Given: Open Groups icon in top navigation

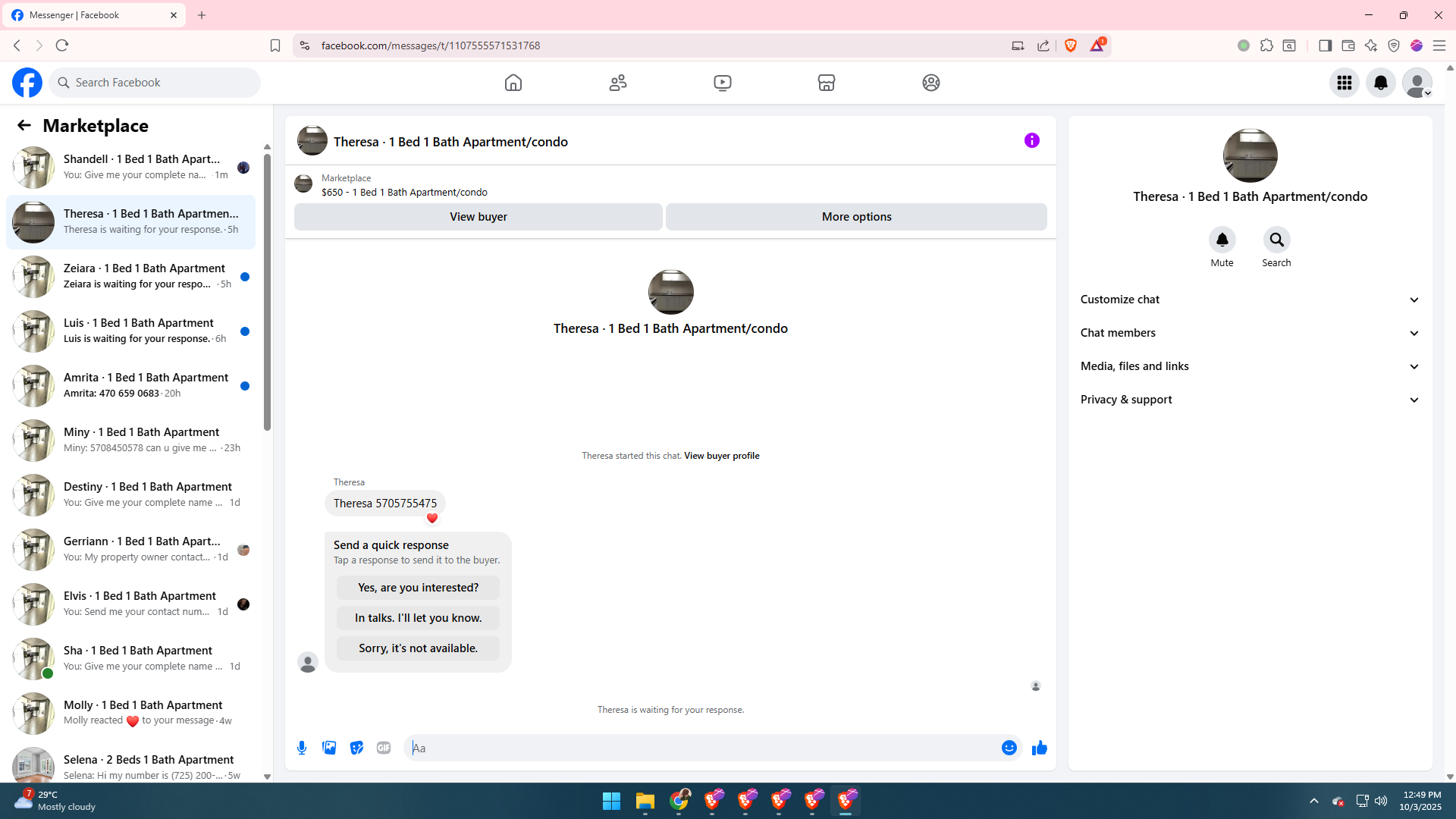Looking at the screenshot, I should 931,83.
